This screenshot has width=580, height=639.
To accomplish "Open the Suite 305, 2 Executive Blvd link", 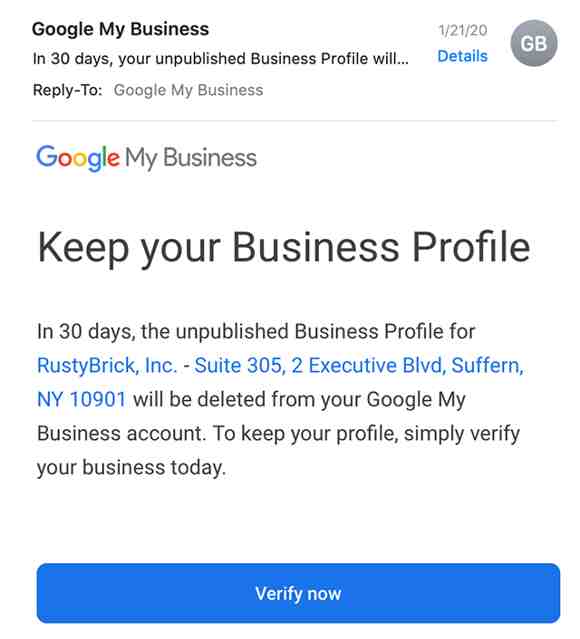I will pyautogui.click(x=319, y=365).
